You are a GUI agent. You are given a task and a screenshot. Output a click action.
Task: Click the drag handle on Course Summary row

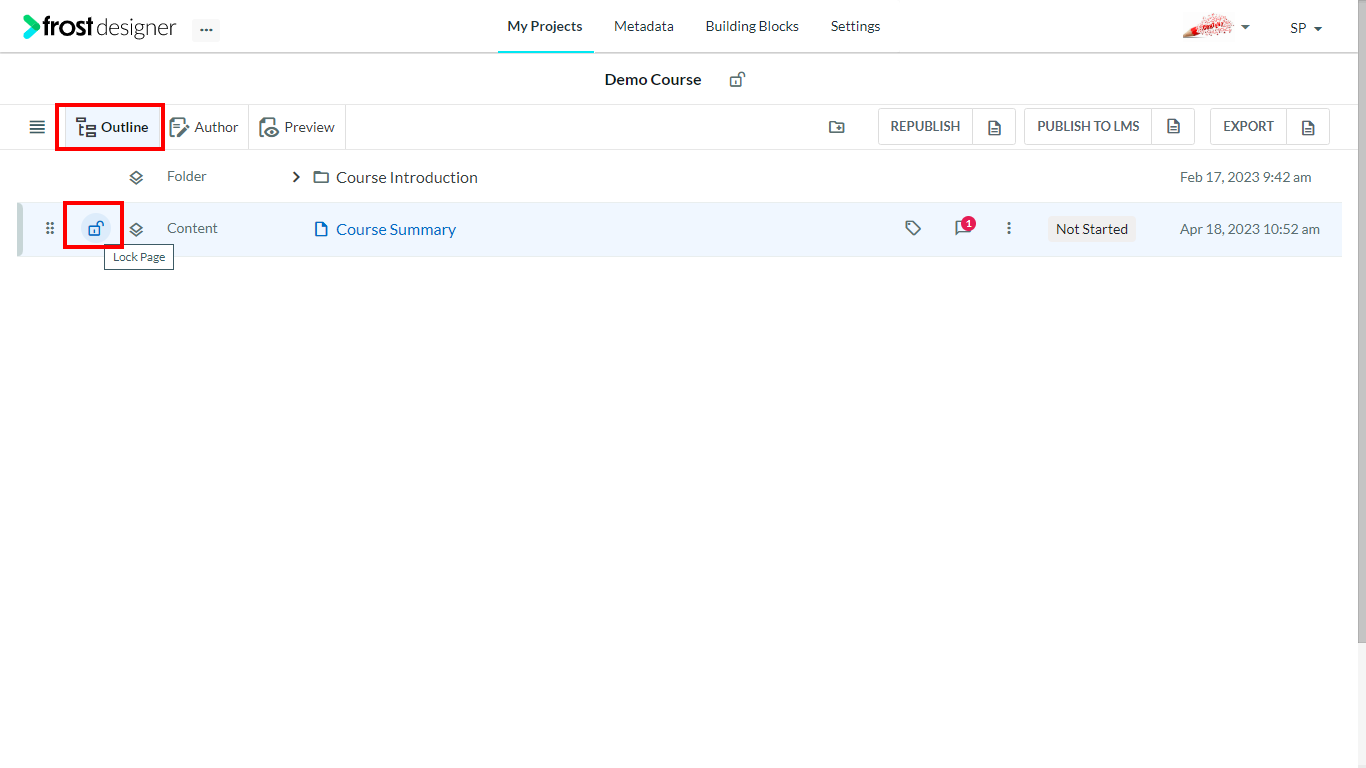(50, 229)
